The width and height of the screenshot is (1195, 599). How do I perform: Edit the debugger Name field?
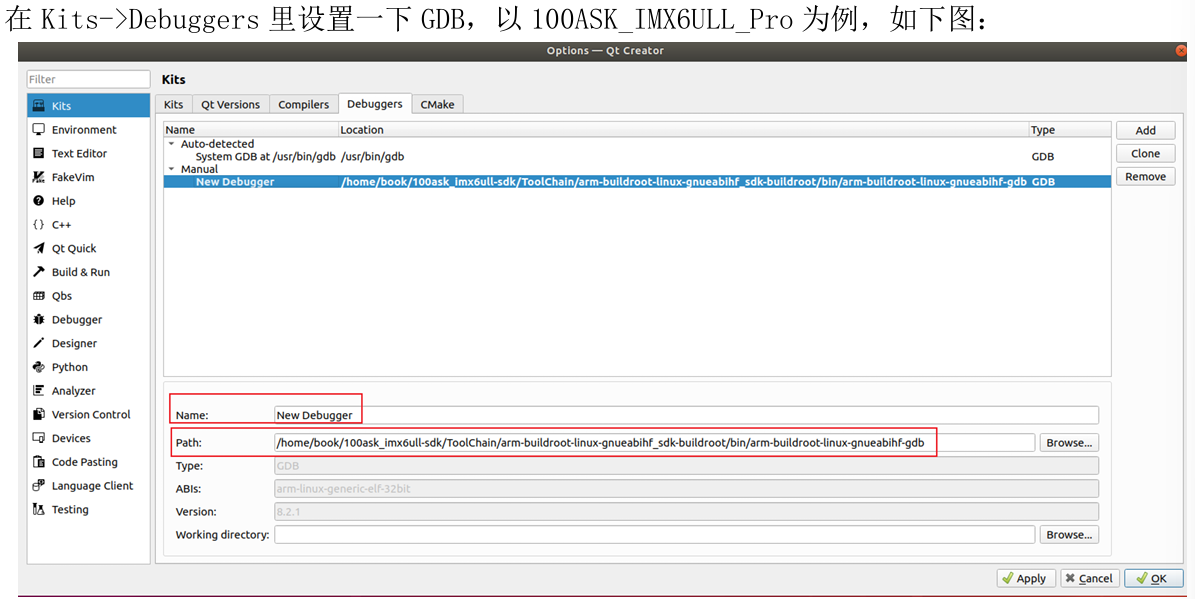click(x=687, y=415)
